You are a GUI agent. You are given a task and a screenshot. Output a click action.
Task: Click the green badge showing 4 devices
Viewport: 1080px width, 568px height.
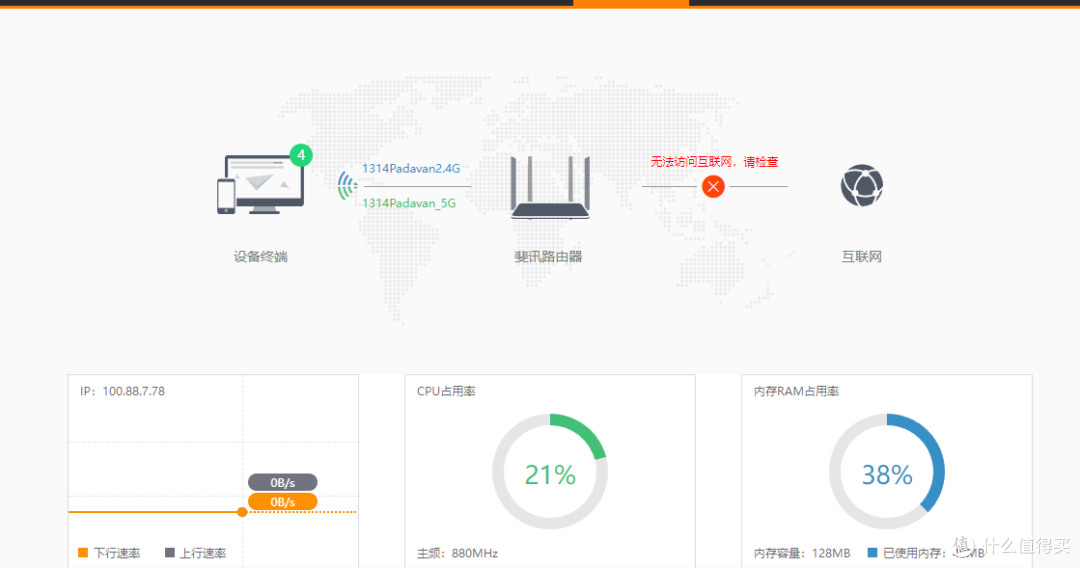click(301, 156)
